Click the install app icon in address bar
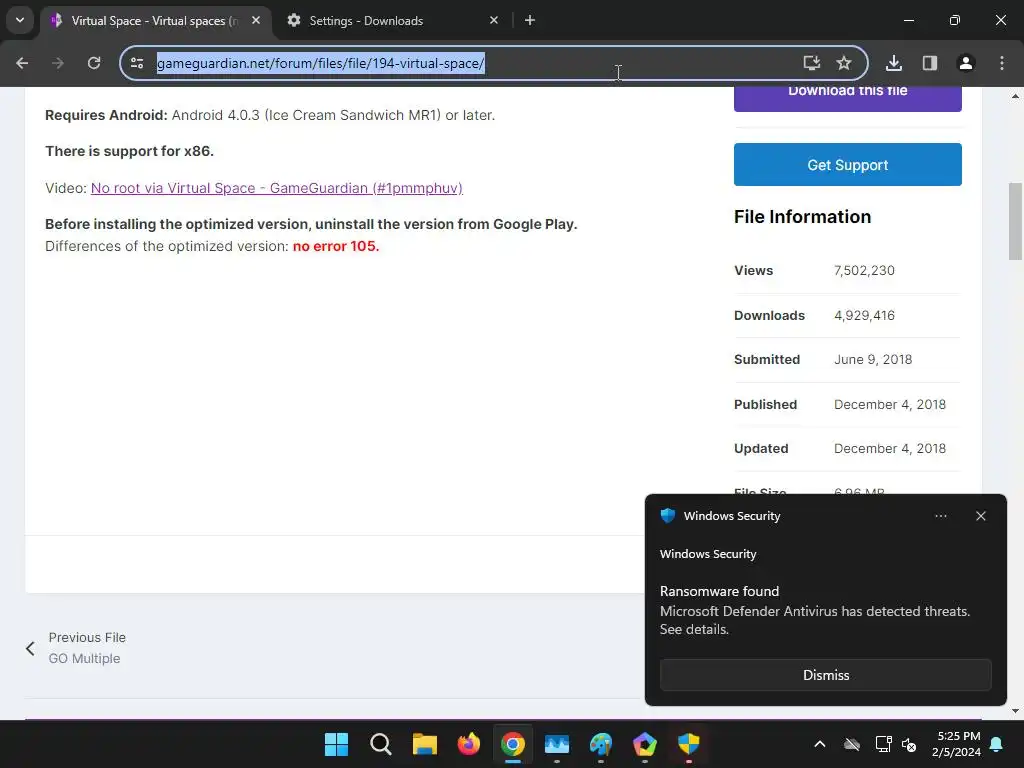This screenshot has width=1024, height=768. pyautogui.click(x=811, y=63)
